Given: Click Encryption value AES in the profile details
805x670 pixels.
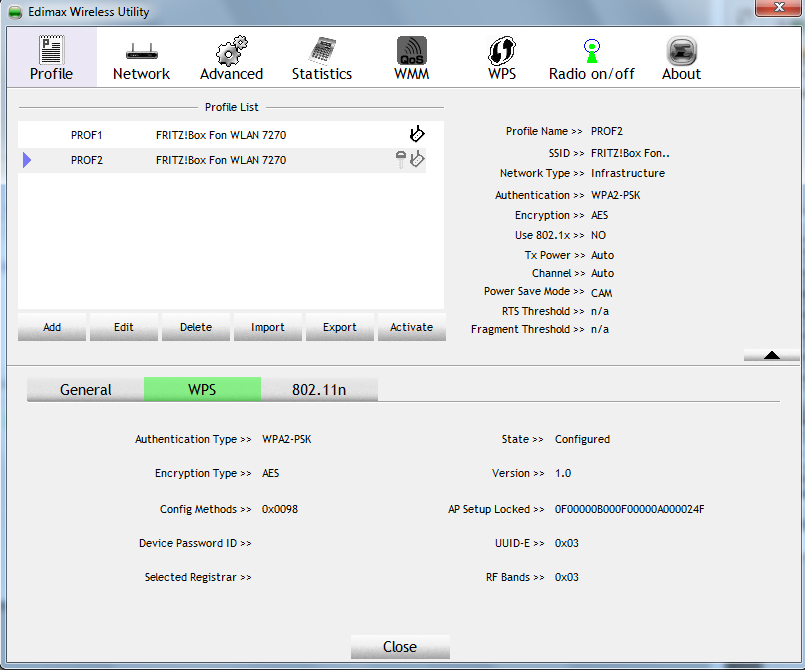Looking at the screenshot, I should [600, 215].
